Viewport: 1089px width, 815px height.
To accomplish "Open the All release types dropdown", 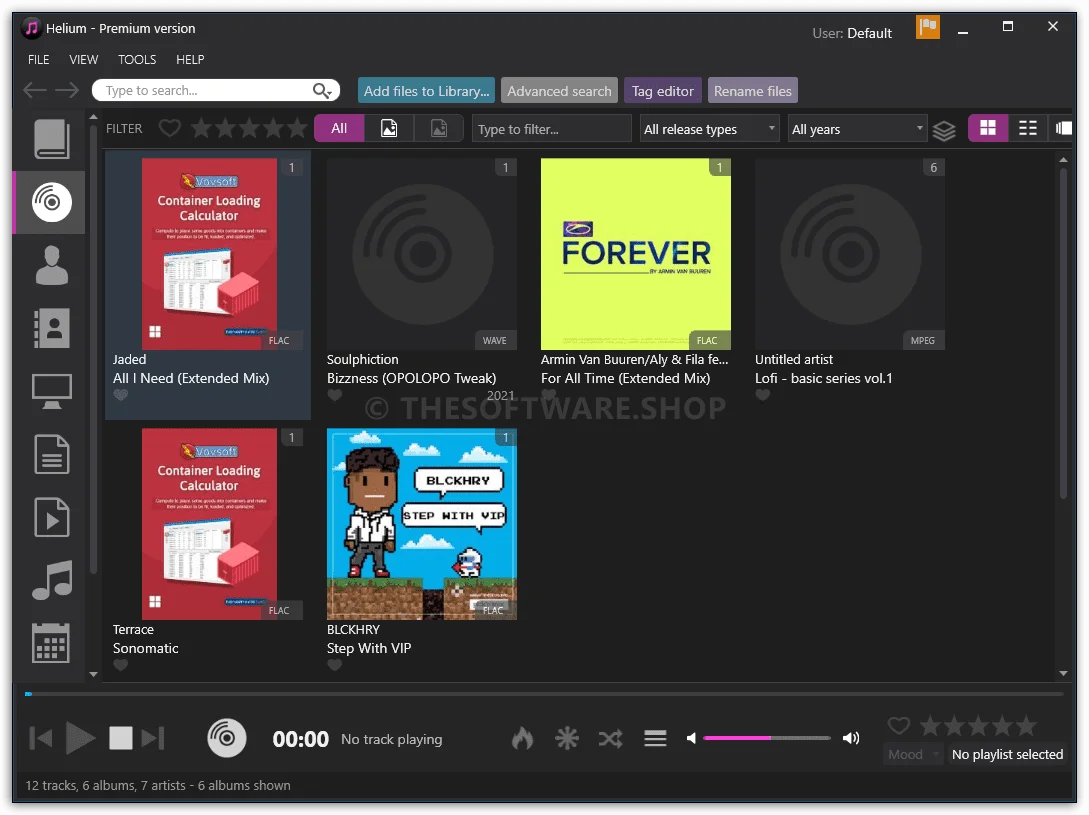I will [709, 129].
